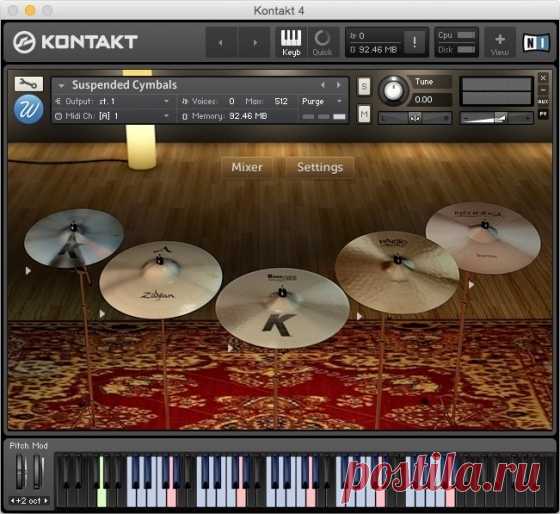Click the Mod wheel

(38, 472)
